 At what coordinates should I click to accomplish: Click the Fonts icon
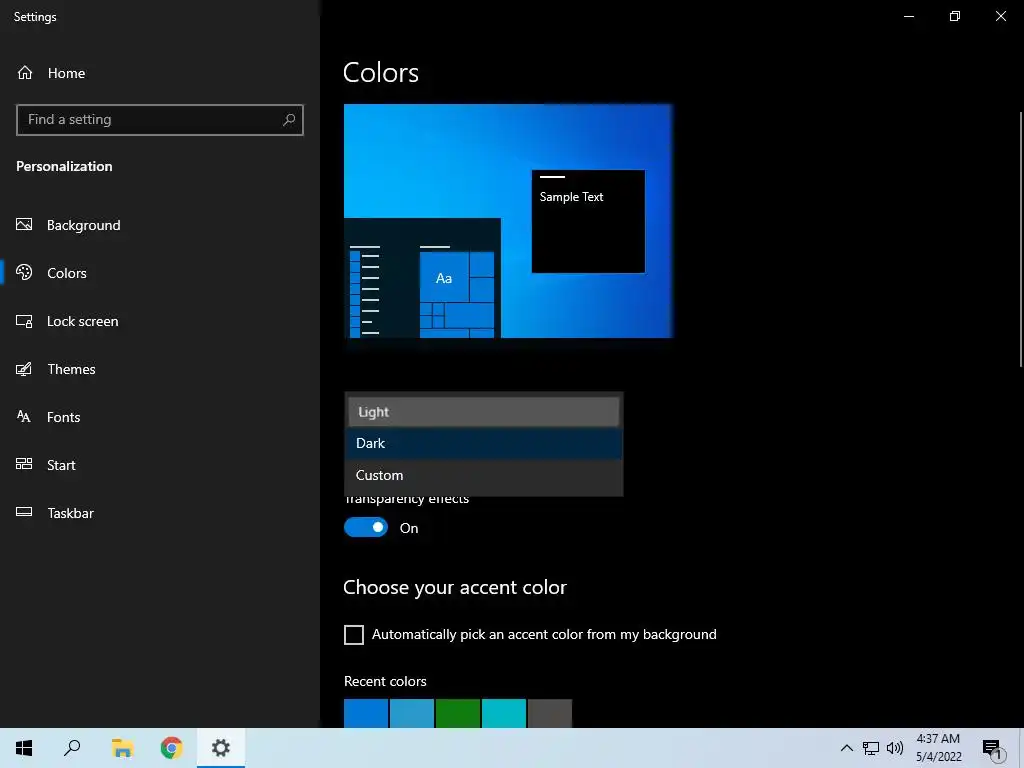tap(24, 417)
